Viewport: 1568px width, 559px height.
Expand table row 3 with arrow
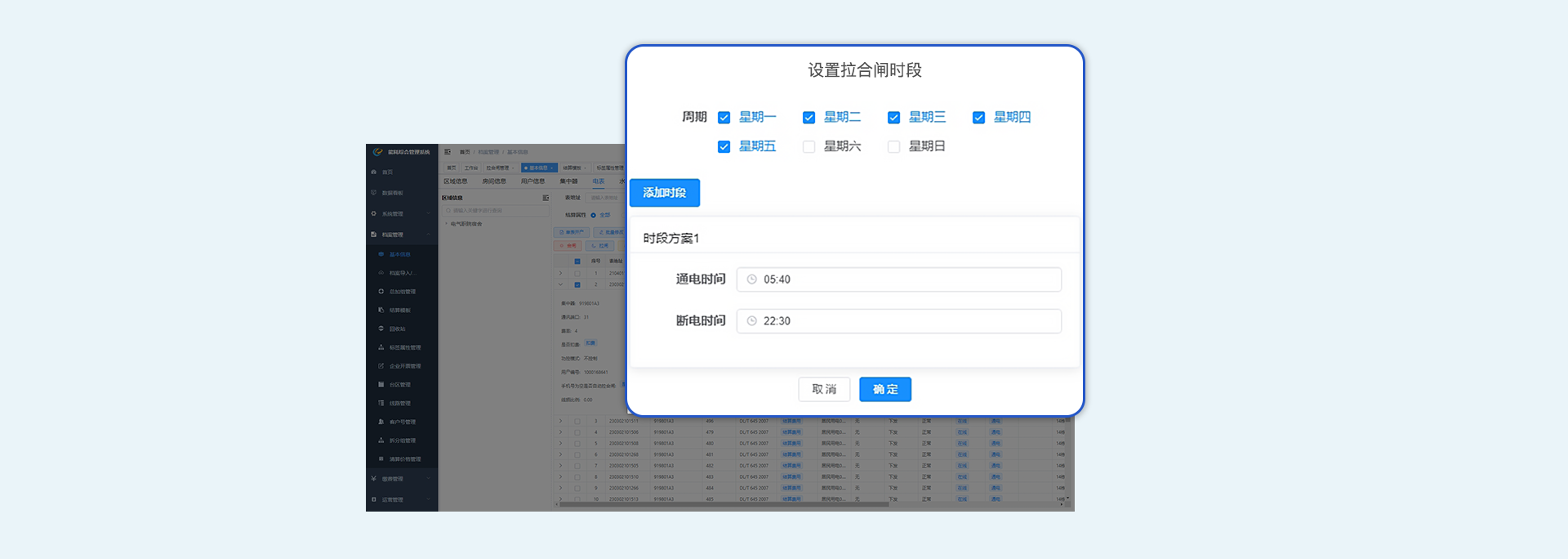(560, 421)
